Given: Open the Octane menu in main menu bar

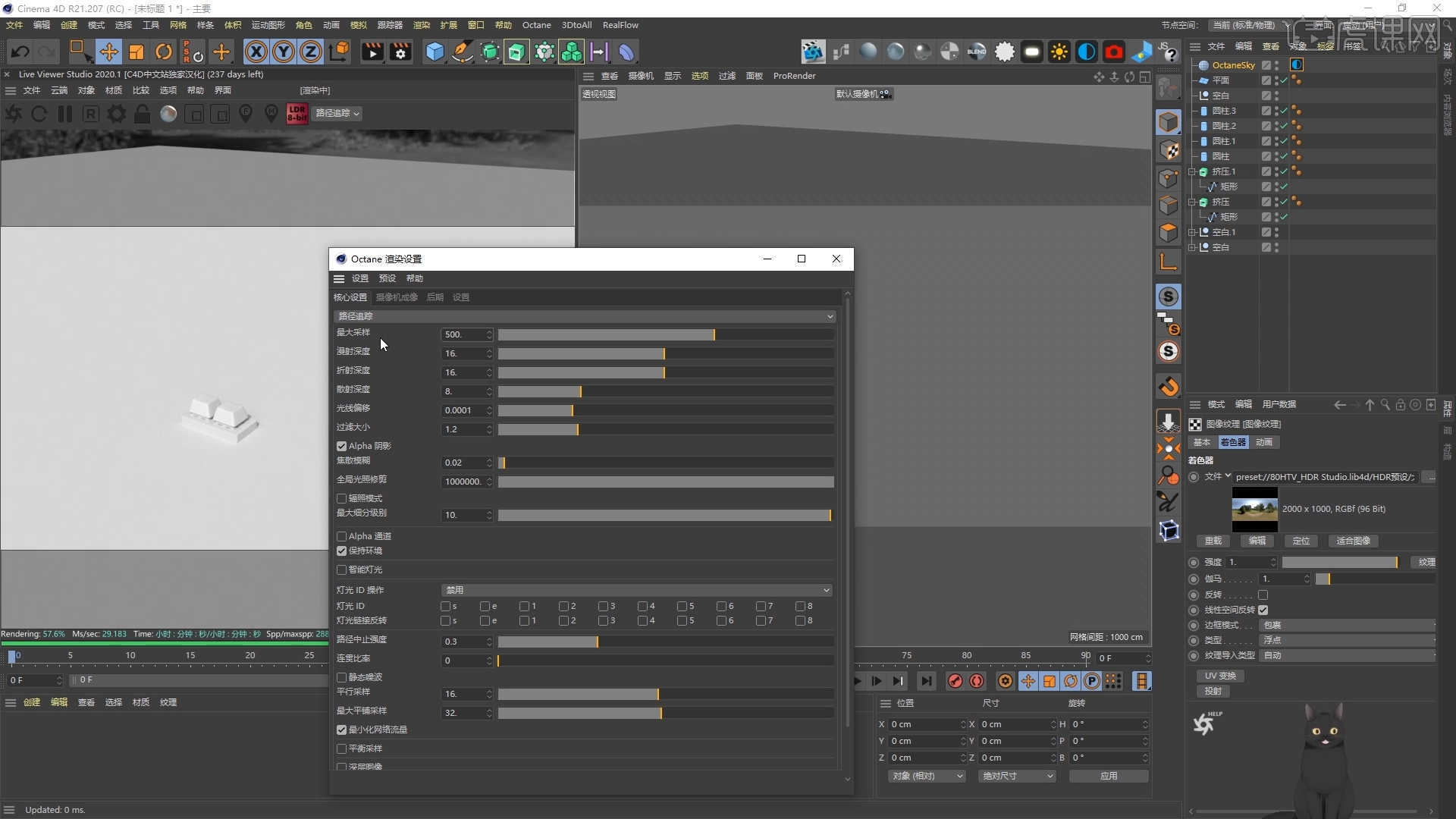Looking at the screenshot, I should [x=536, y=25].
